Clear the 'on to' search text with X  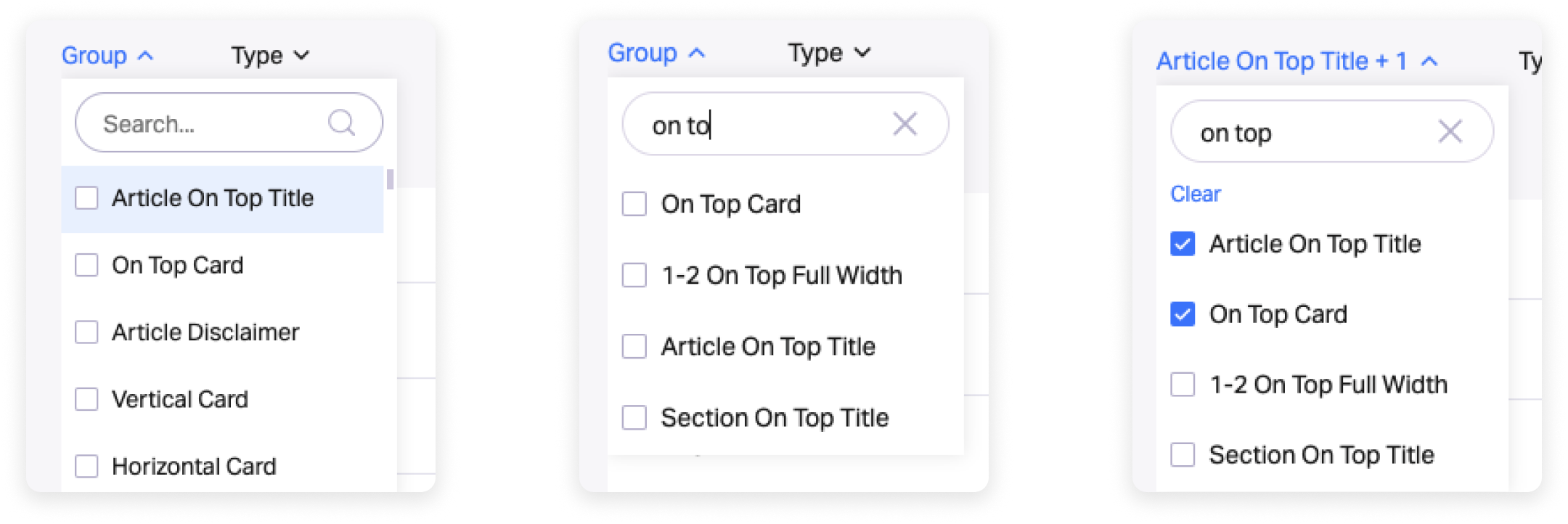pos(905,124)
